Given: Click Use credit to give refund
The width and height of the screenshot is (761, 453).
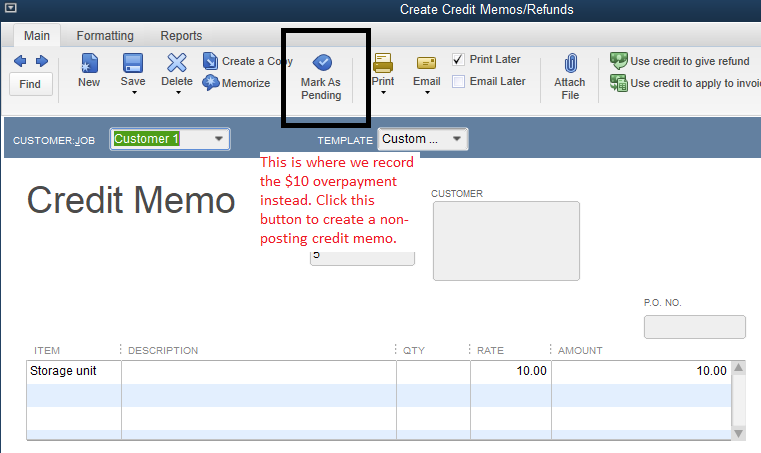Looking at the screenshot, I should click(x=680, y=61).
